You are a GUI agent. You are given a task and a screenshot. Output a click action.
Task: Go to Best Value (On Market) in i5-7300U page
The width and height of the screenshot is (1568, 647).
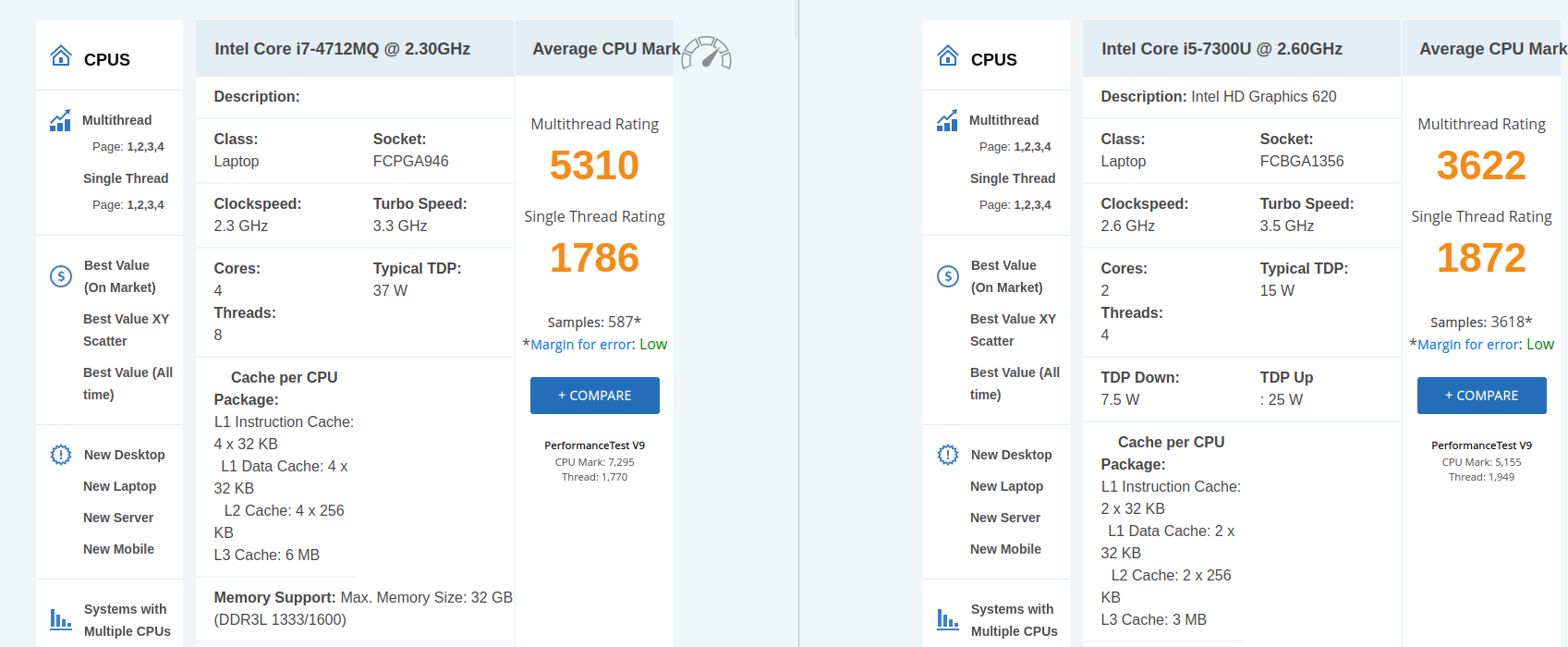click(1007, 276)
